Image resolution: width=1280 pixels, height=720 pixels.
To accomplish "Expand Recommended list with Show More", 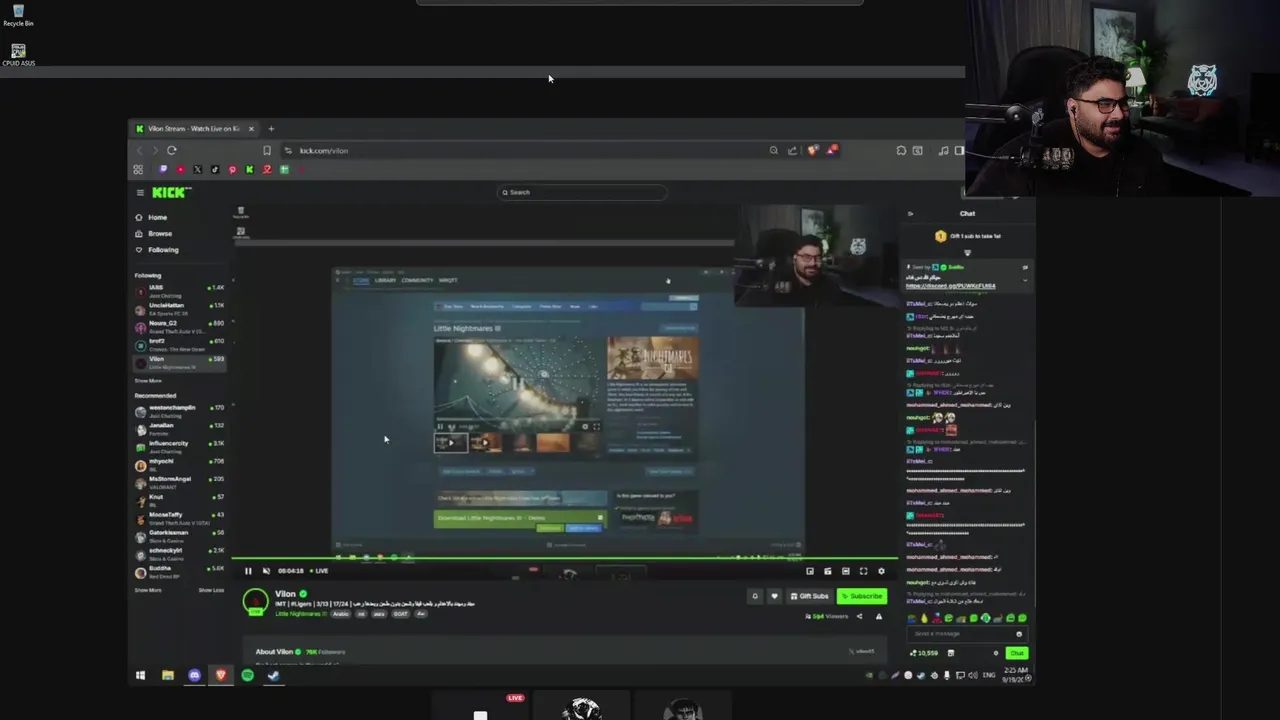I will point(148,590).
